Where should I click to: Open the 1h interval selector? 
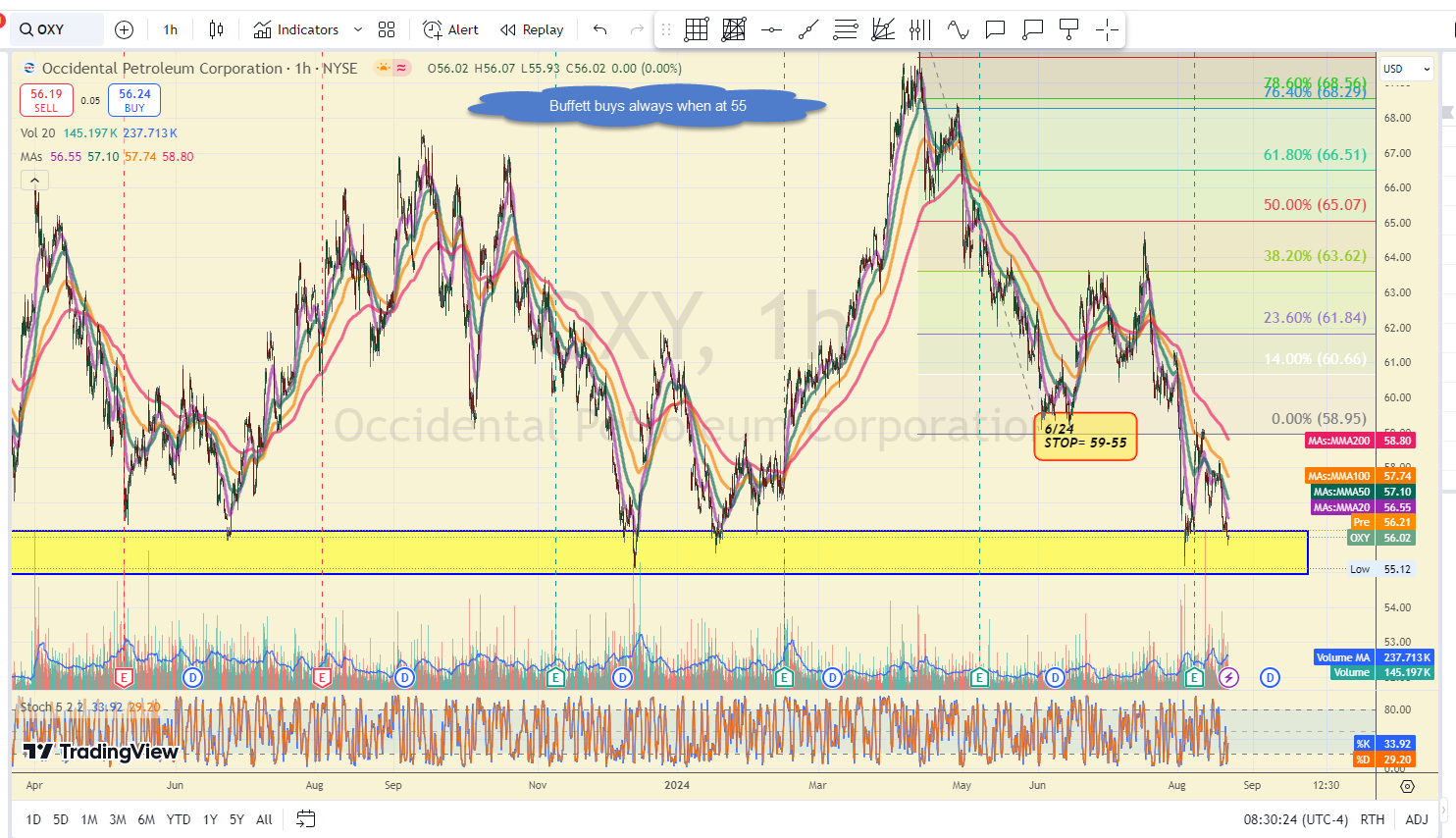tap(171, 29)
